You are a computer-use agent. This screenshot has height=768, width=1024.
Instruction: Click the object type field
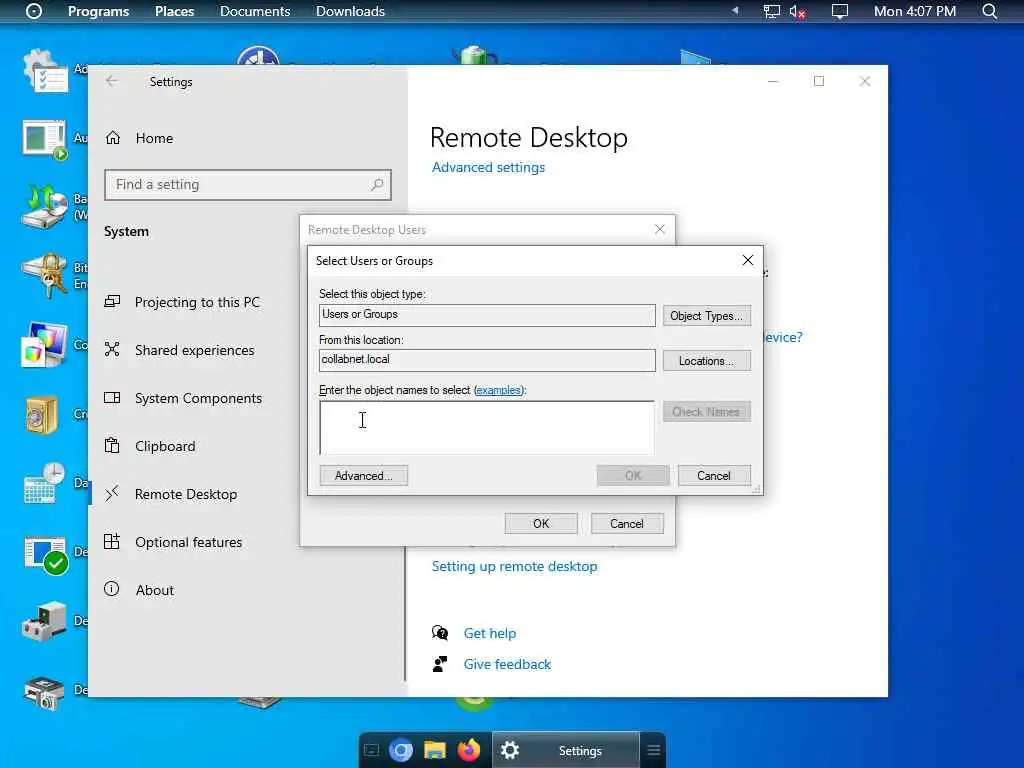[x=487, y=315]
